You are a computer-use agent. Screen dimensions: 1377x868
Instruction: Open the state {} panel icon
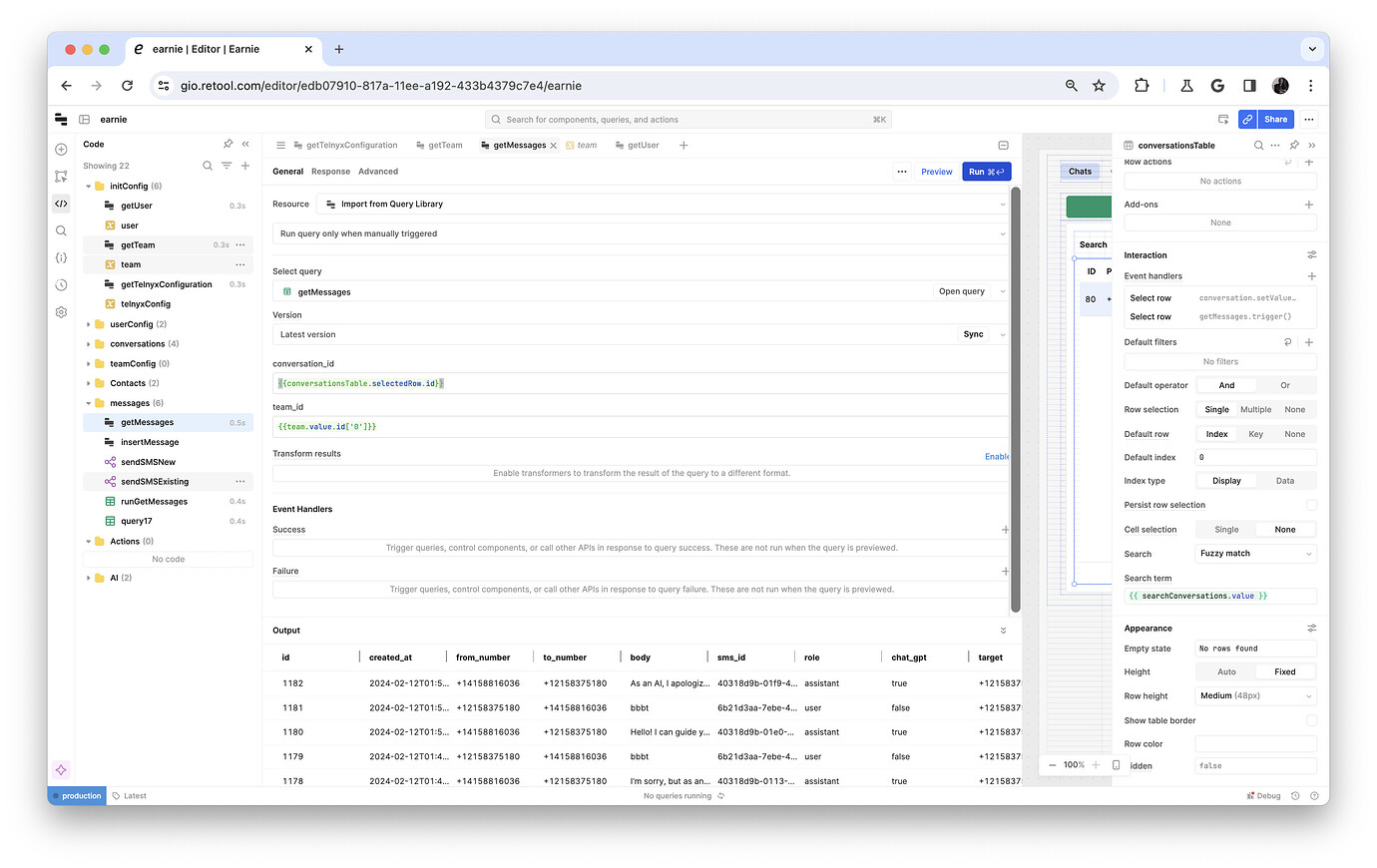click(61, 257)
